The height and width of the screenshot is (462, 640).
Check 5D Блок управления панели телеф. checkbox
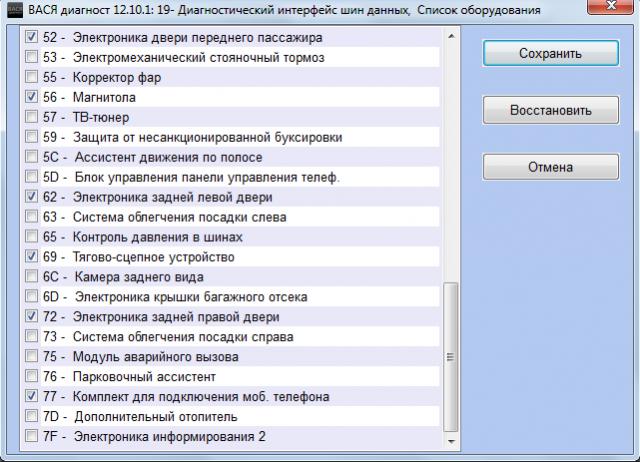coord(31,177)
